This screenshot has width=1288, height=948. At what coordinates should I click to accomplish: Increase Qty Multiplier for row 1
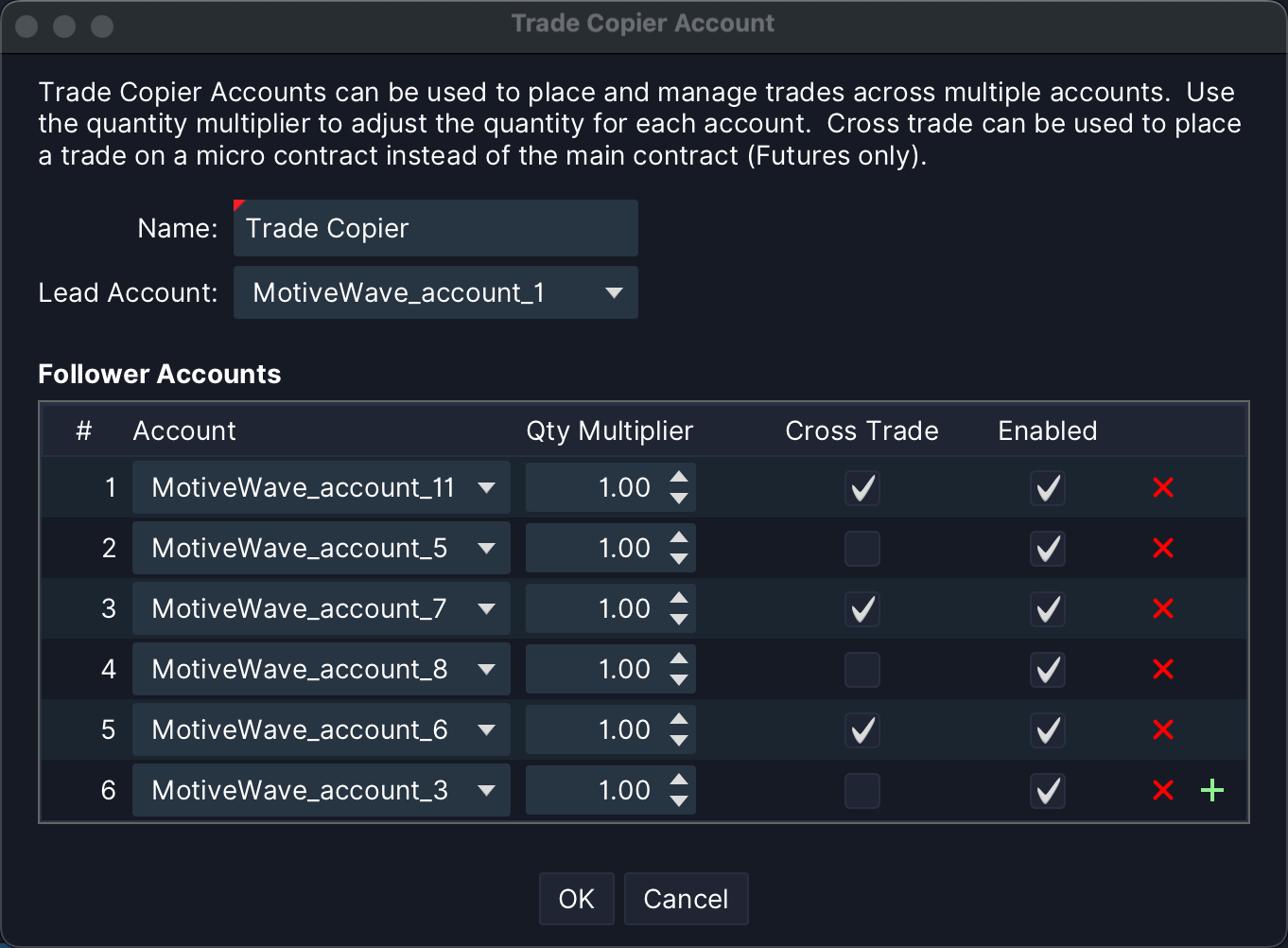pyautogui.click(x=679, y=477)
